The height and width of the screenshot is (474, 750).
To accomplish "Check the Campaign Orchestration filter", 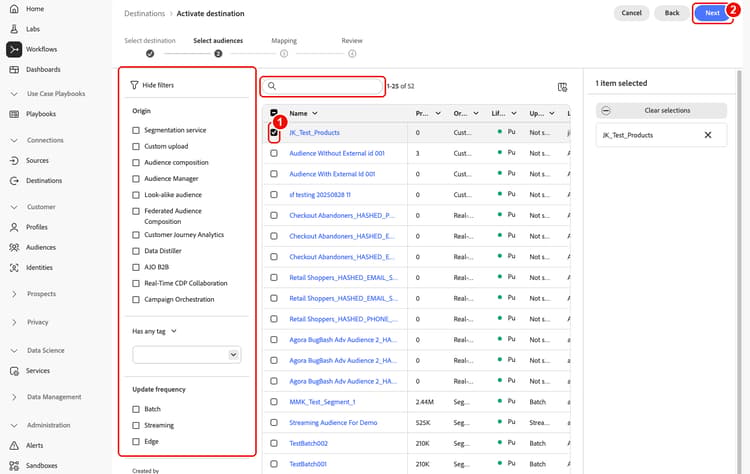I will [136, 299].
